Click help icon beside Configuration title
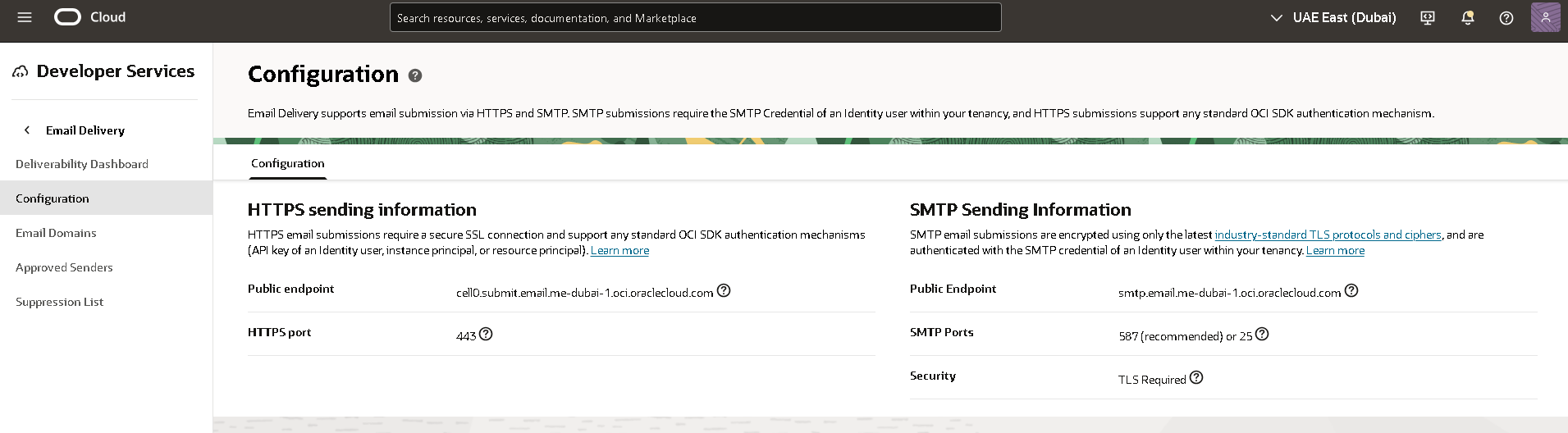Screen dimensions: 1568x433 (x=415, y=75)
